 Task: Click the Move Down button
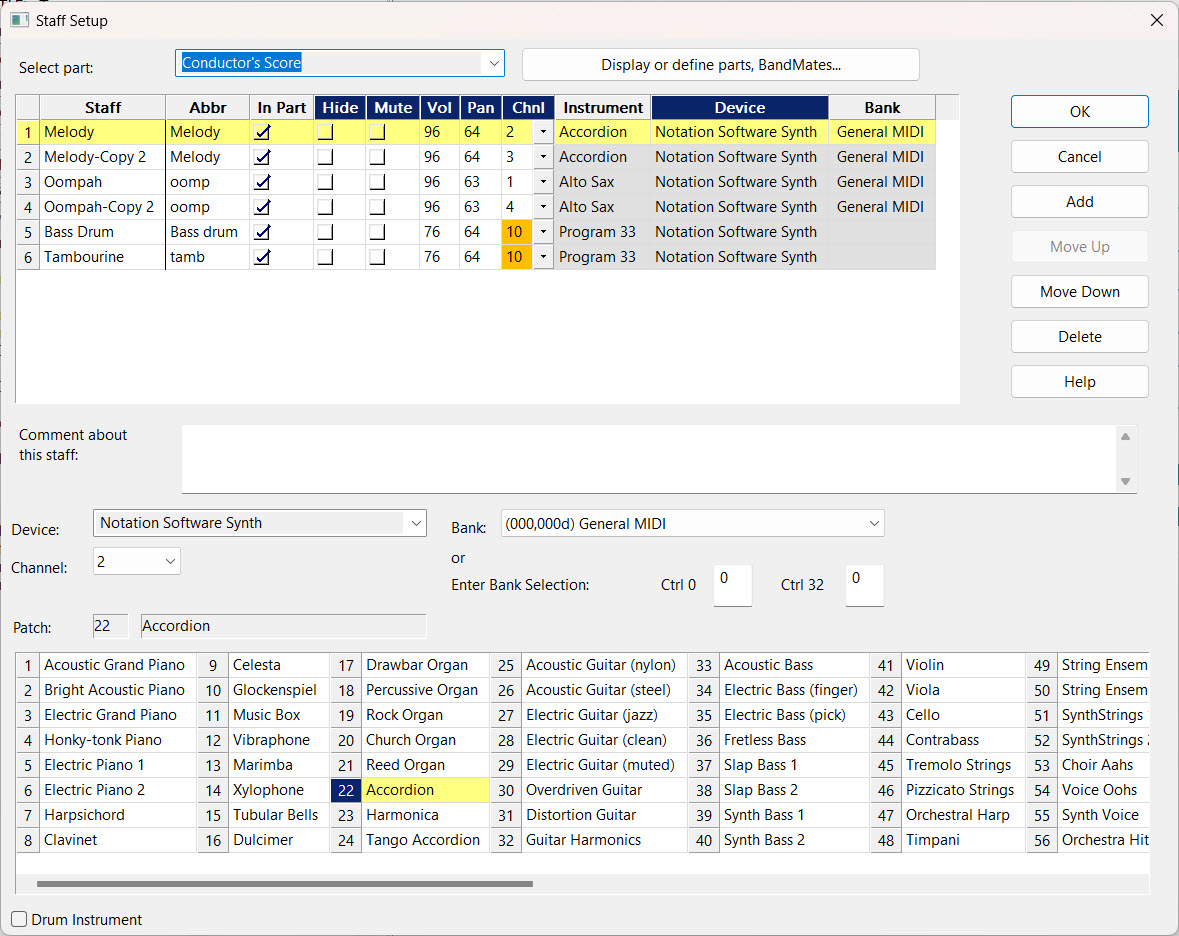[x=1079, y=292]
